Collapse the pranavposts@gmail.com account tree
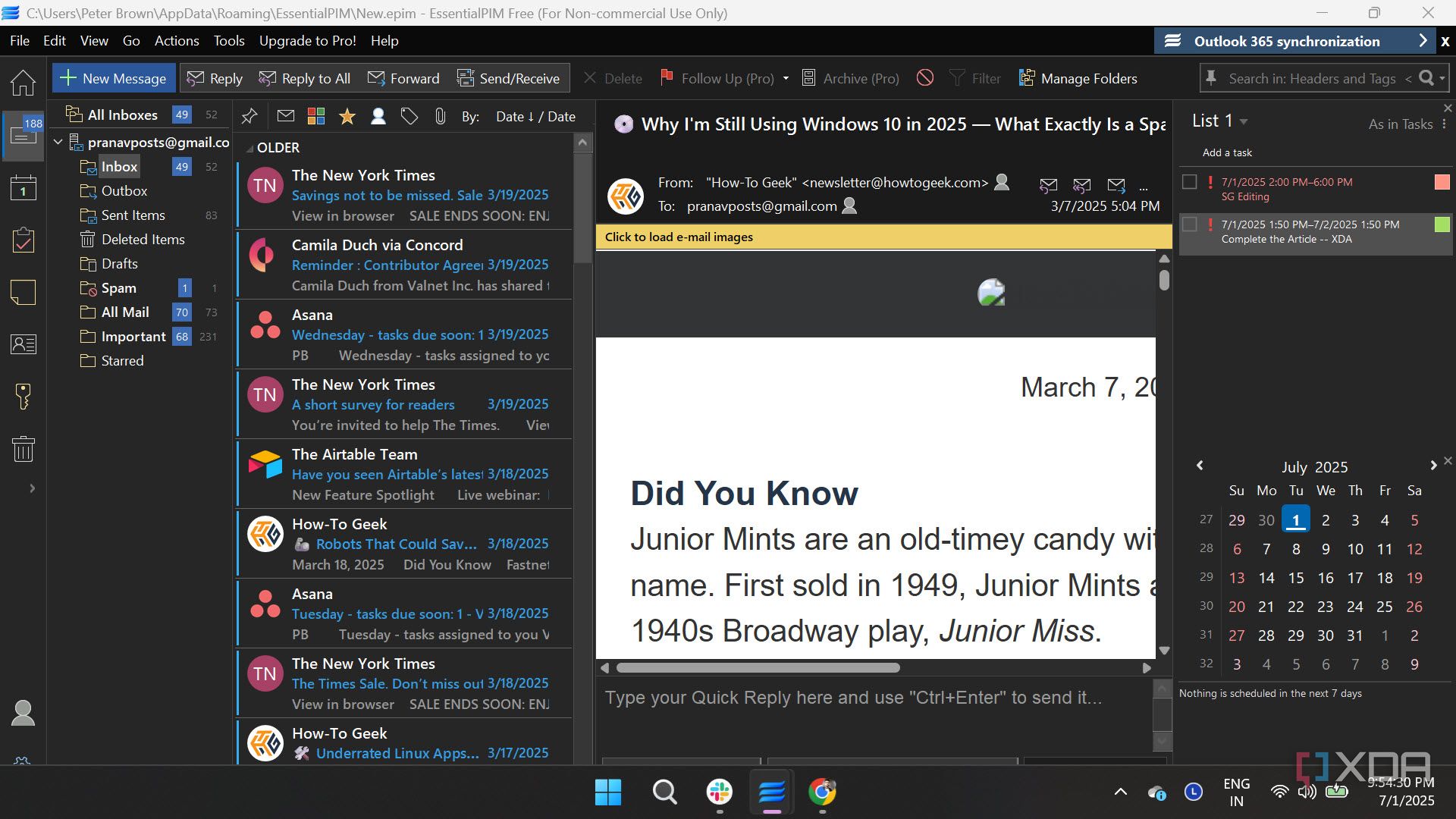Screen dimensions: 1456x819 58,142
